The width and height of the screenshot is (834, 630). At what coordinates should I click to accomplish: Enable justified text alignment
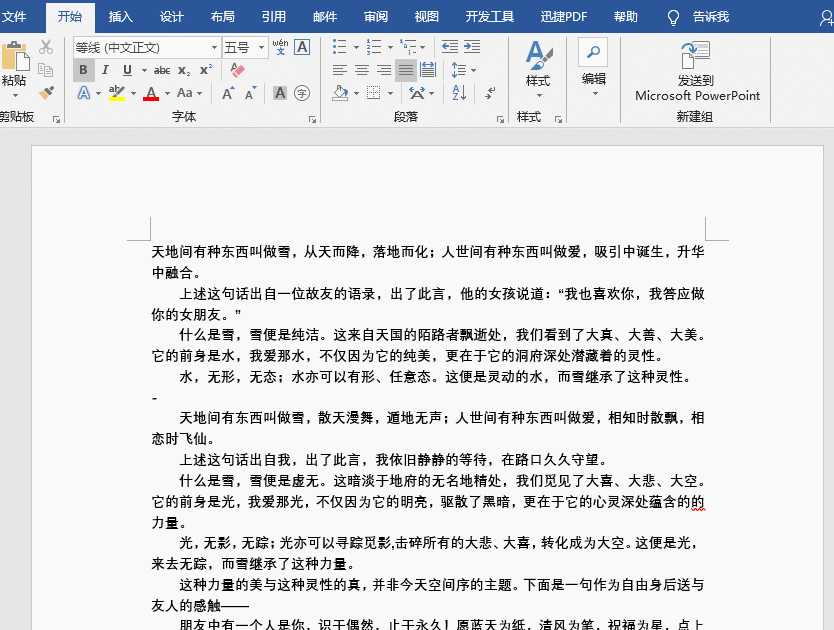405,70
